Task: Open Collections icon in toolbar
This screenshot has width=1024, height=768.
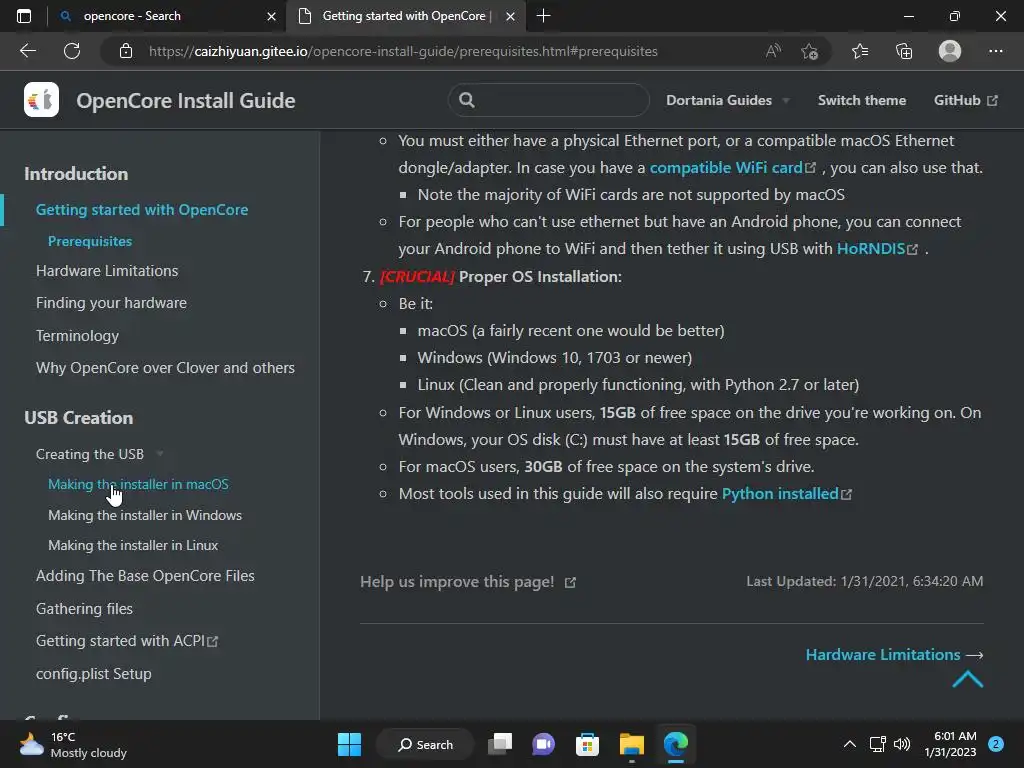Action: [904, 51]
